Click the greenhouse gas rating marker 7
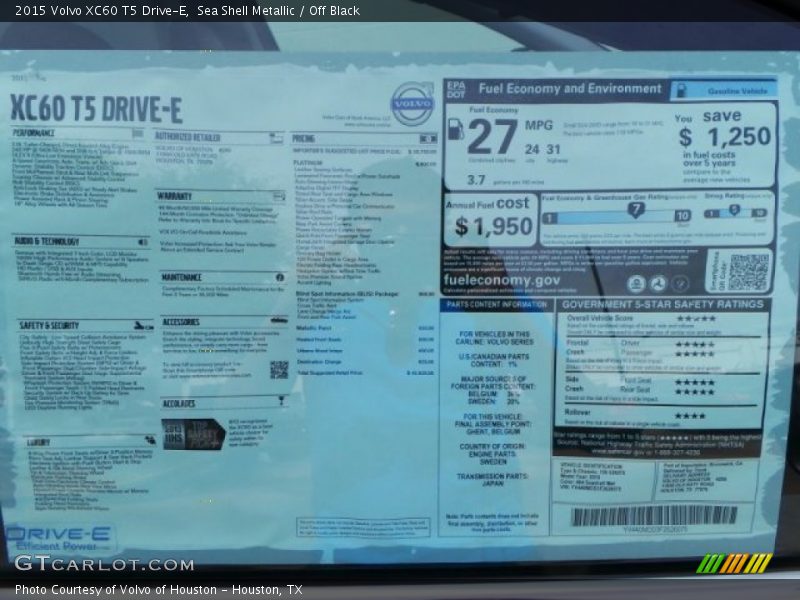Screen dimensions: 800x600 point(636,210)
